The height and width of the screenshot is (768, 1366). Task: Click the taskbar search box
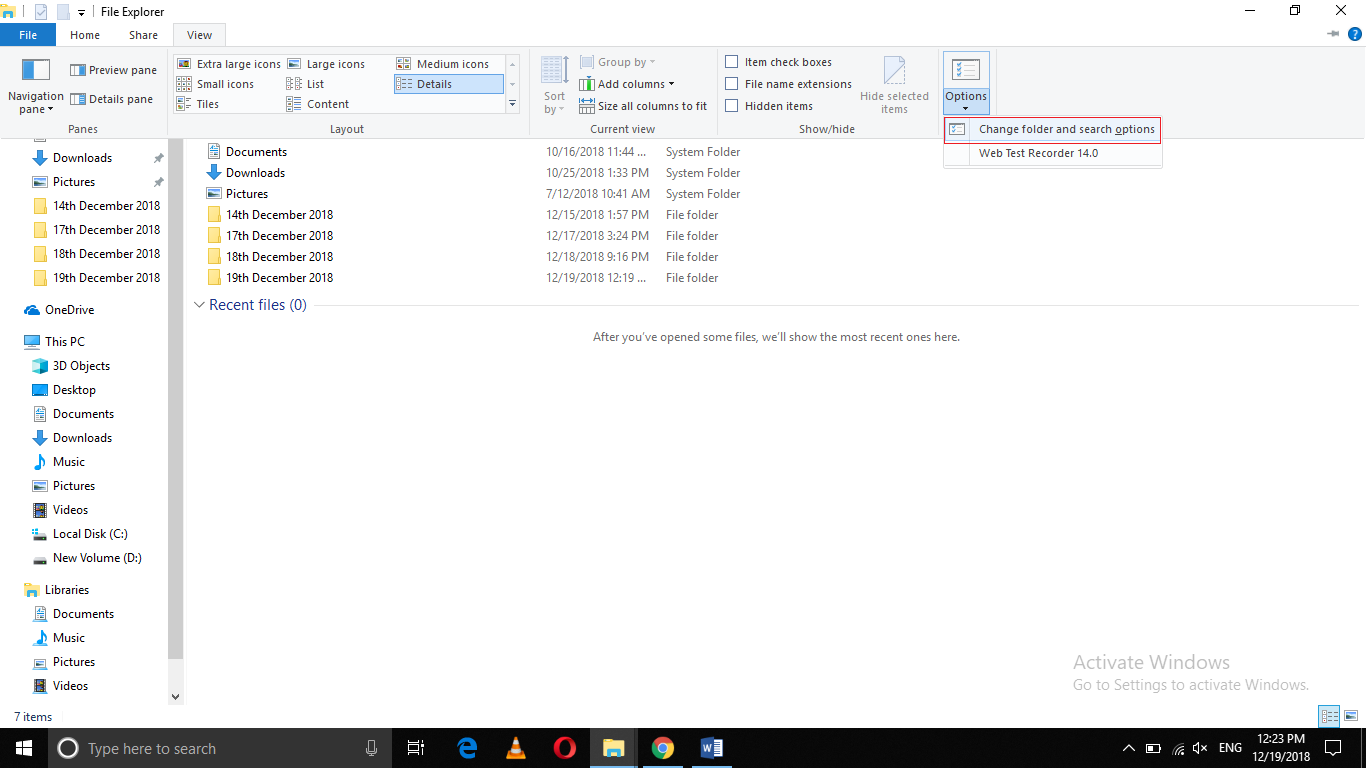pyautogui.click(x=219, y=748)
